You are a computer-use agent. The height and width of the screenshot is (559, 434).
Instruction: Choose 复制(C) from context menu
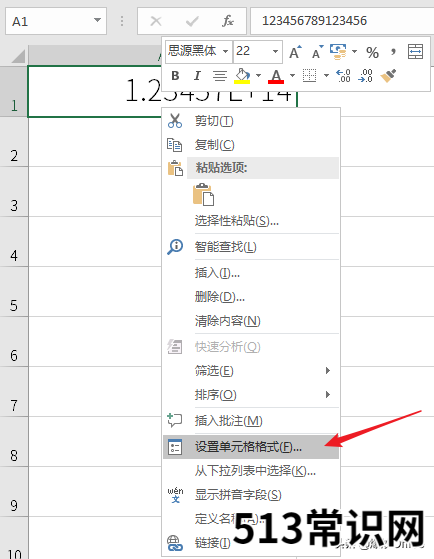pyautogui.click(x=251, y=145)
